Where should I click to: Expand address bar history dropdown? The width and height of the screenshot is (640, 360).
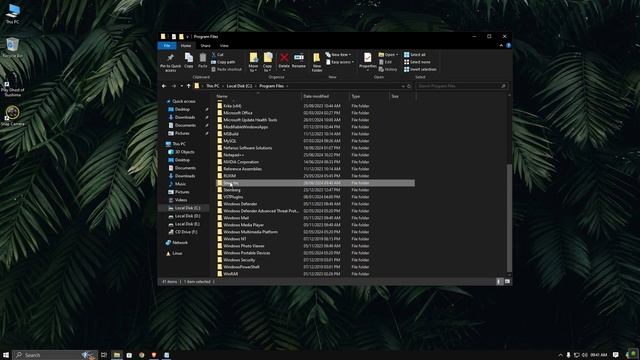pos(403,86)
